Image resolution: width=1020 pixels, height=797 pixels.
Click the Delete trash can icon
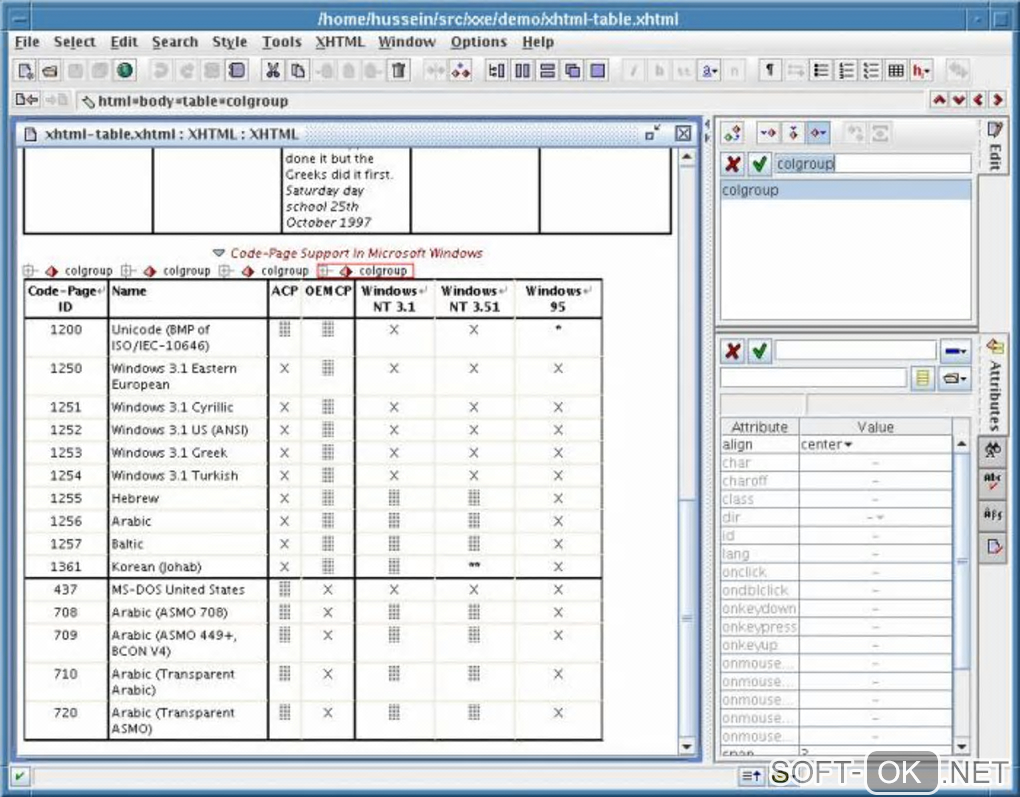(x=398, y=70)
